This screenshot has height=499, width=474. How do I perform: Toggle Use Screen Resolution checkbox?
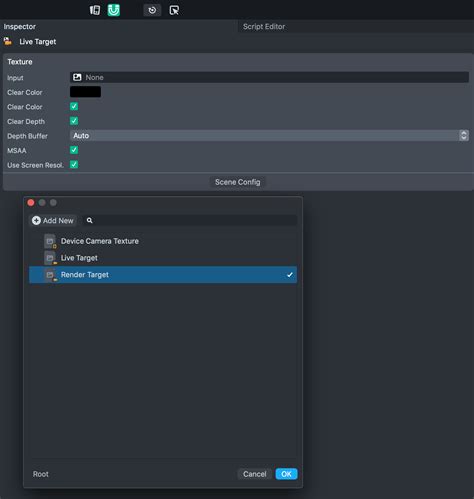point(74,164)
